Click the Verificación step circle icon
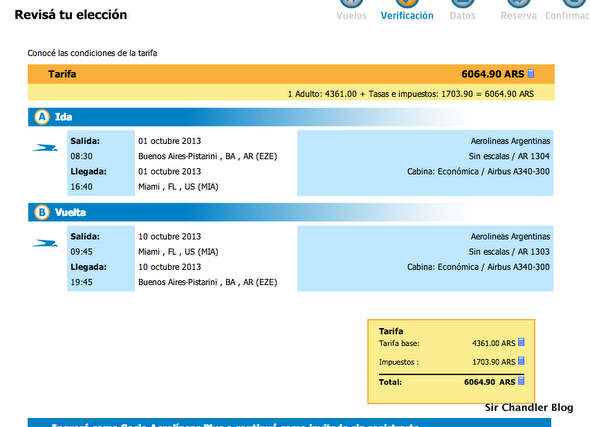 [x=407, y=3]
